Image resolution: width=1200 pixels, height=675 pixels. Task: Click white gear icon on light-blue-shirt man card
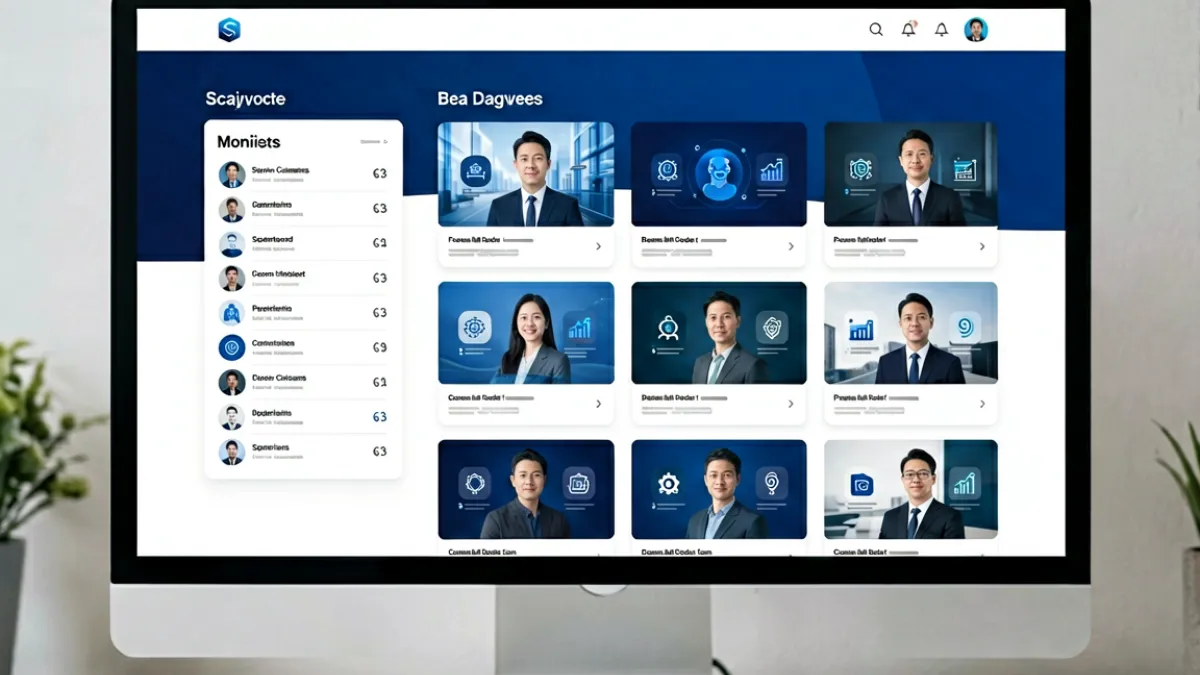pyautogui.click(x=668, y=484)
